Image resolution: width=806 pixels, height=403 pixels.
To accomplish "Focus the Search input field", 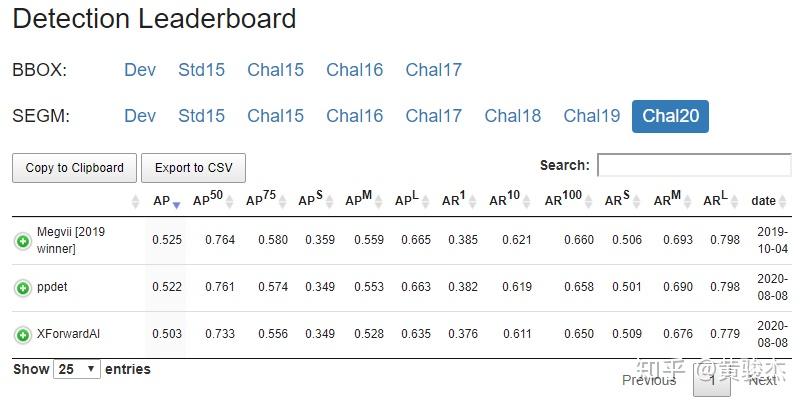I will coord(693,165).
